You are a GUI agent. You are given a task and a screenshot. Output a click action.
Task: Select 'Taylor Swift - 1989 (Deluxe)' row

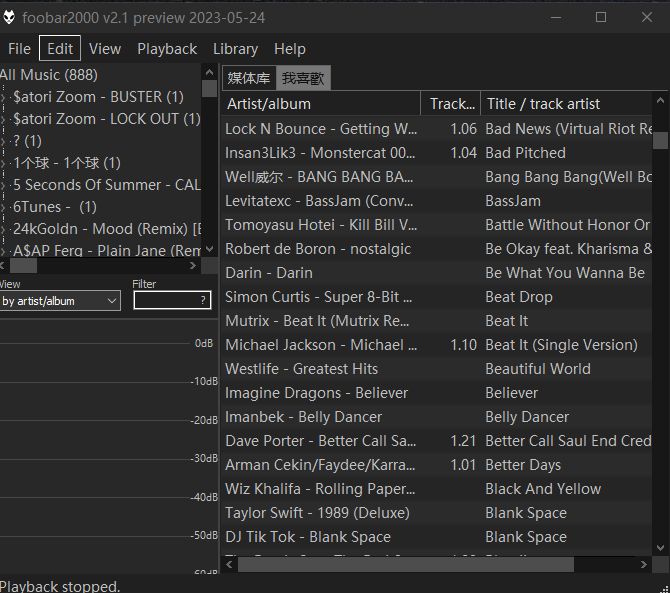tap(437, 513)
